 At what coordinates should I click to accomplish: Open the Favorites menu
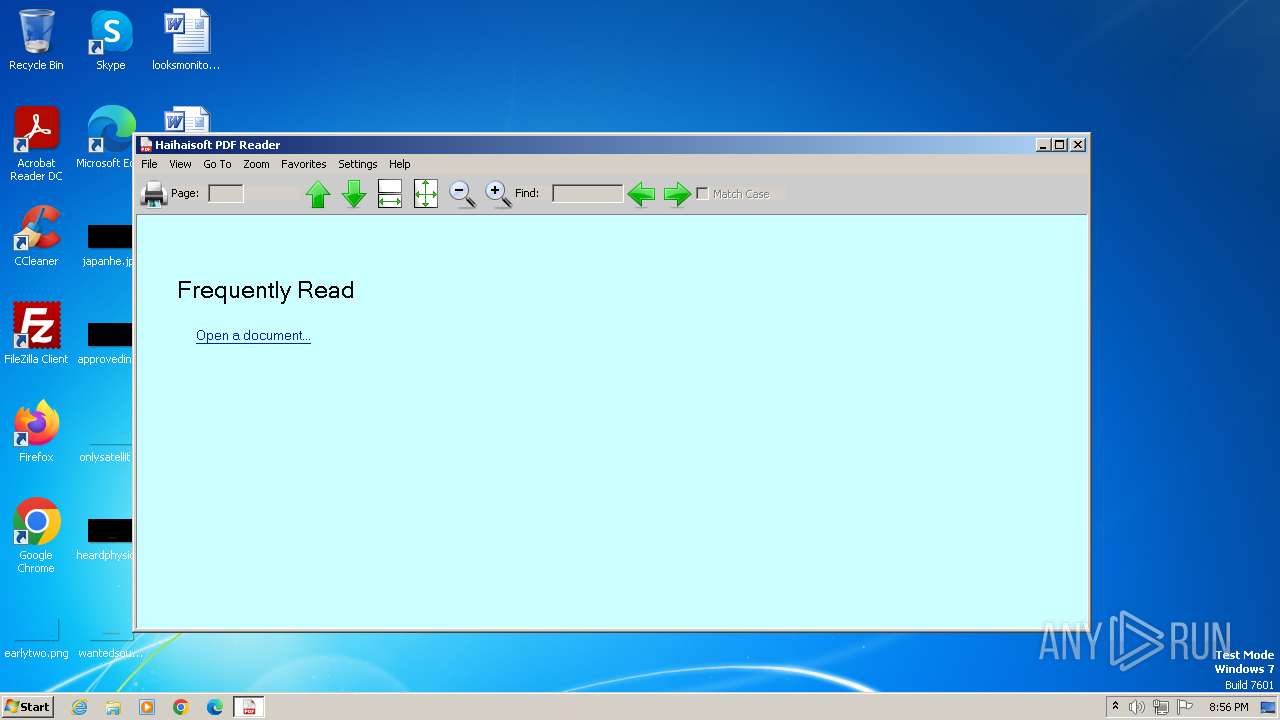click(304, 164)
